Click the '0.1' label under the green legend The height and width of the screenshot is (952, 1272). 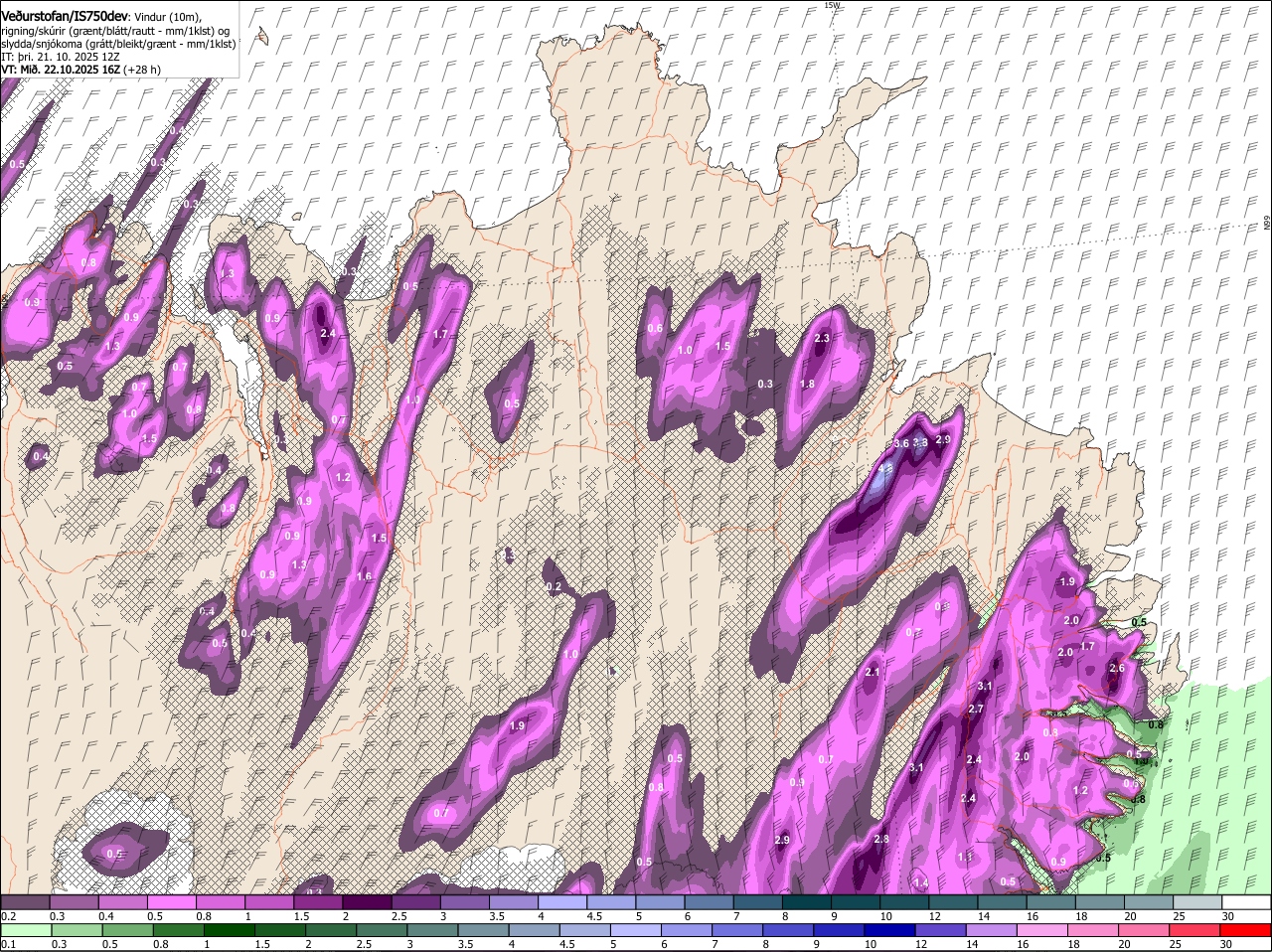[x=8, y=944]
